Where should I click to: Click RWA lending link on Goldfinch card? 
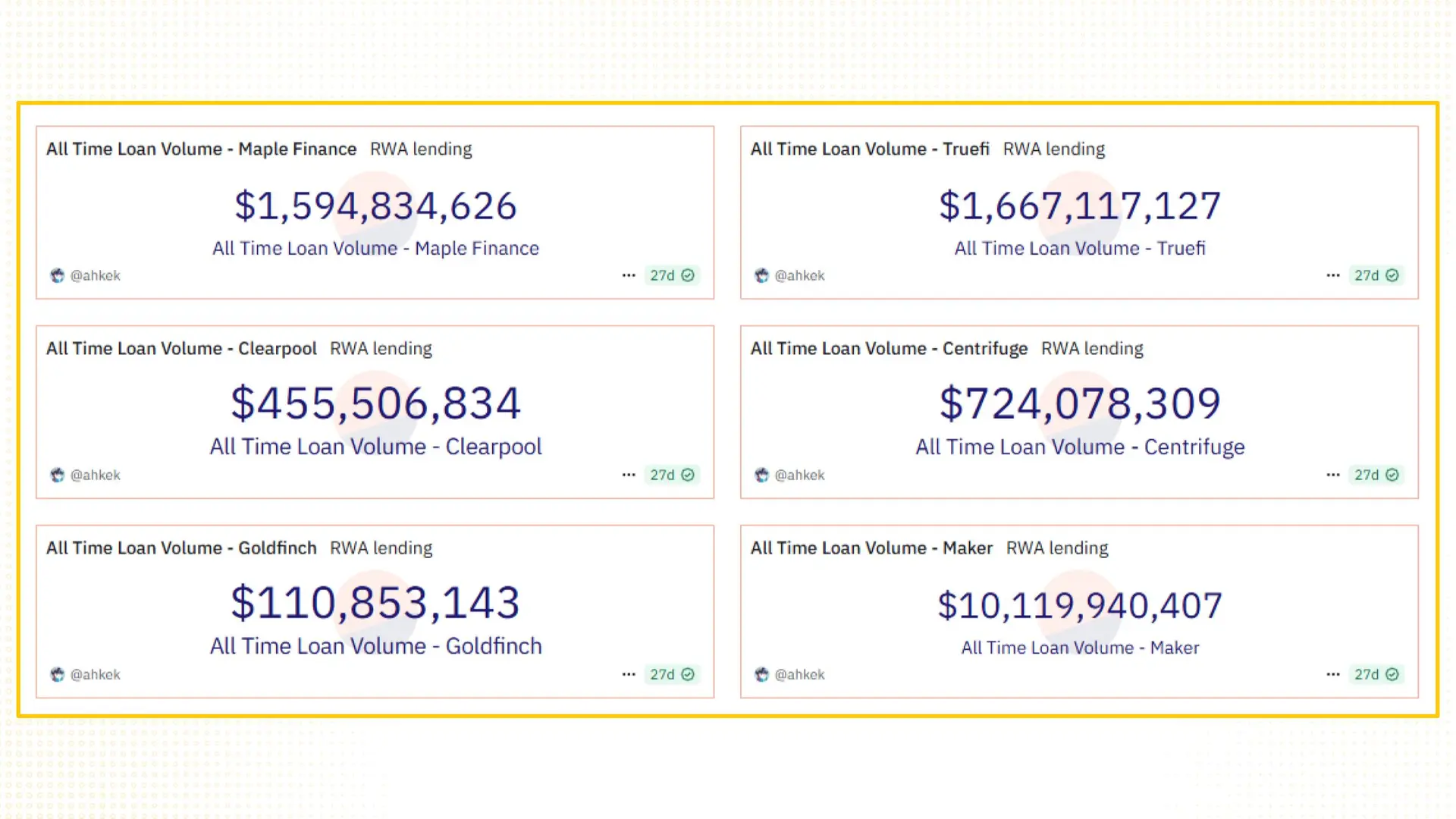[381, 548]
